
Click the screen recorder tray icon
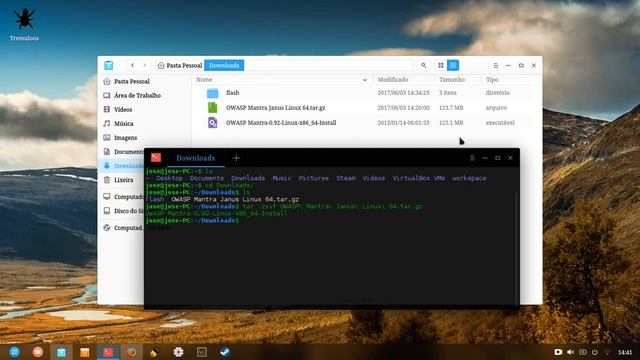[558, 352]
